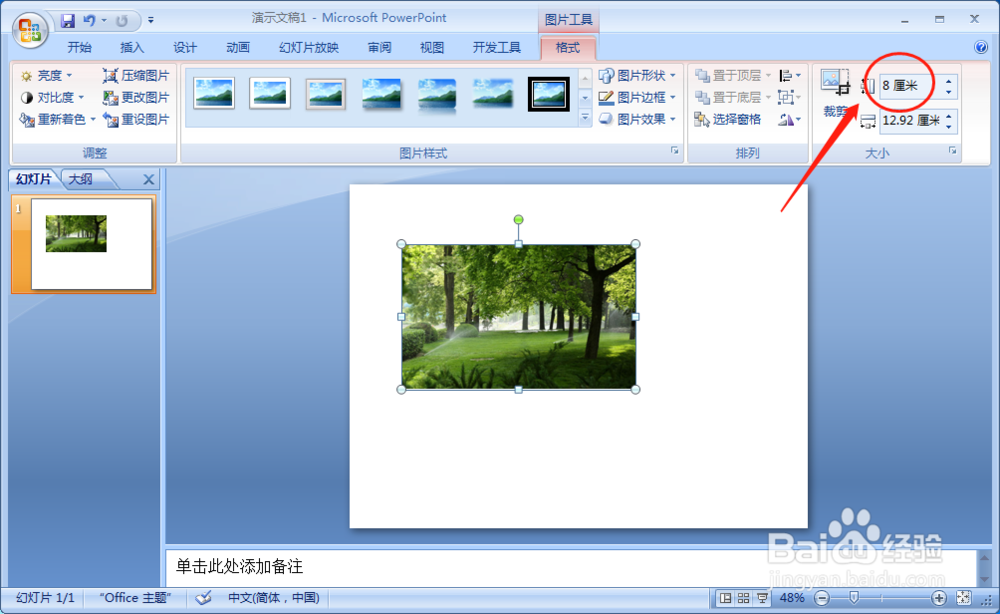
Task: Switch to the 大纲 outline tab
Action: click(81, 180)
